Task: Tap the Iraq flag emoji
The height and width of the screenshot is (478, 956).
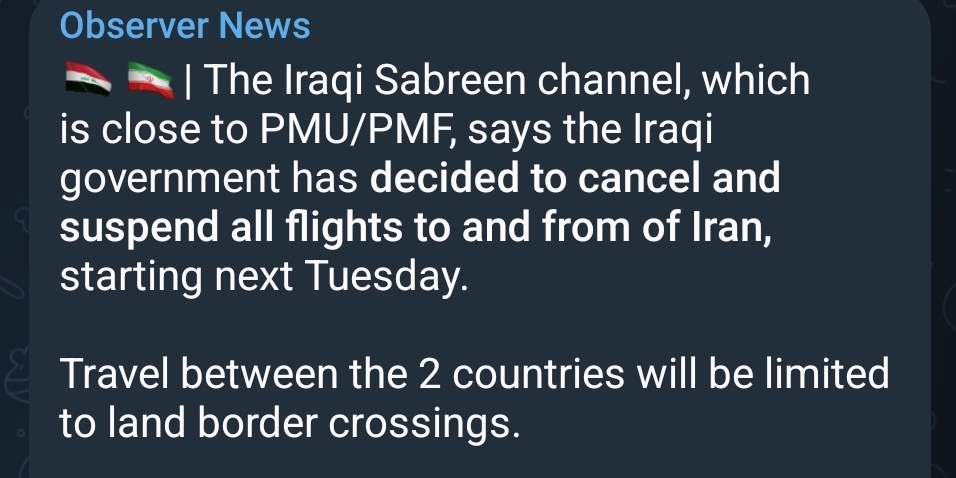Action: pyautogui.click(x=88, y=80)
